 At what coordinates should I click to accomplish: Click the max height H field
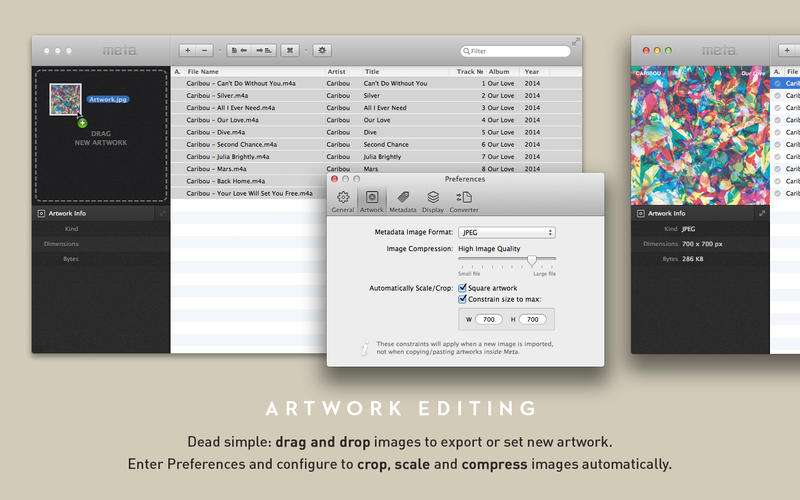pyautogui.click(x=533, y=320)
